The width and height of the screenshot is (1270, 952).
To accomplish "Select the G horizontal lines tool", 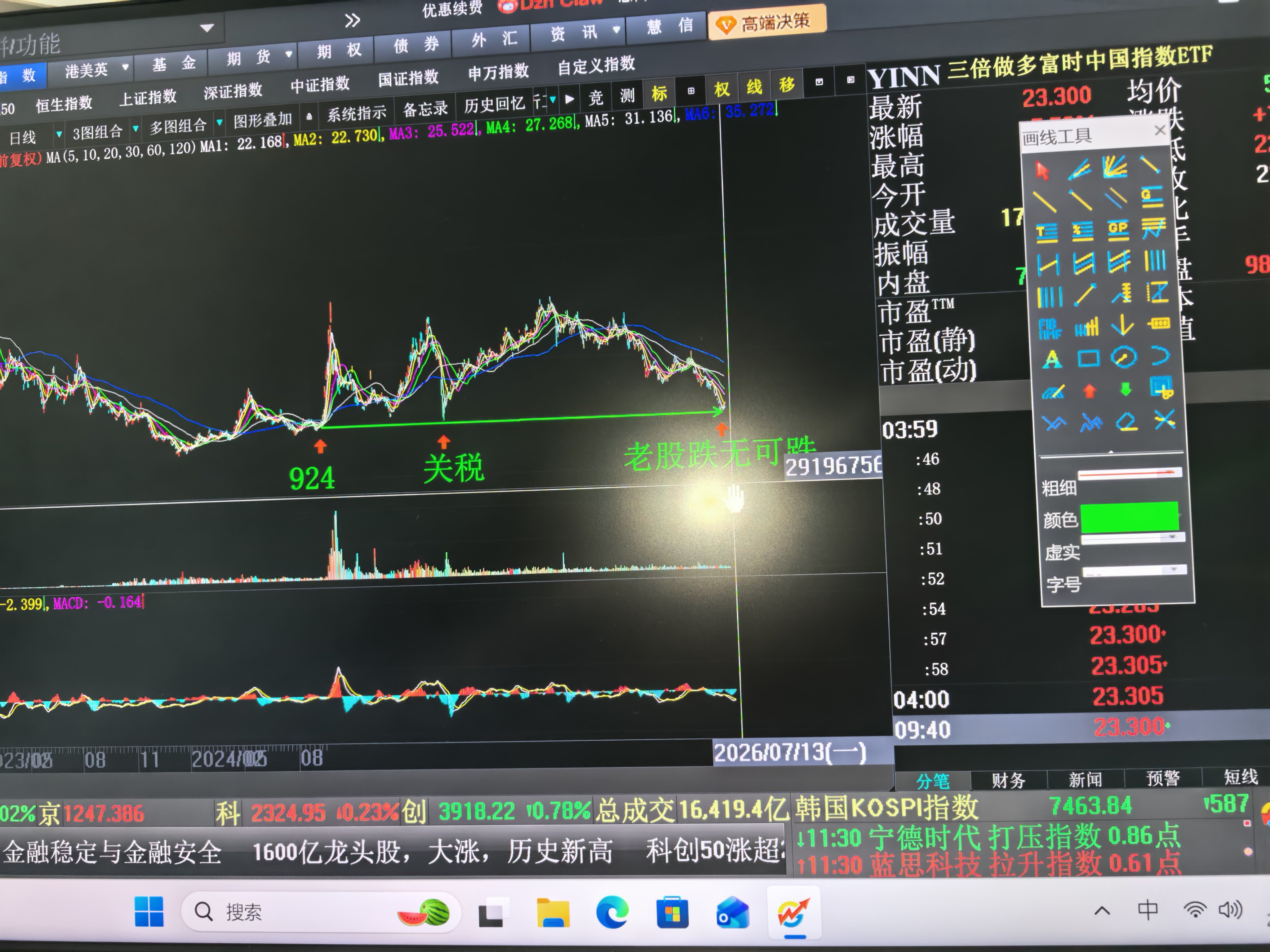I will pyautogui.click(x=1152, y=197).
